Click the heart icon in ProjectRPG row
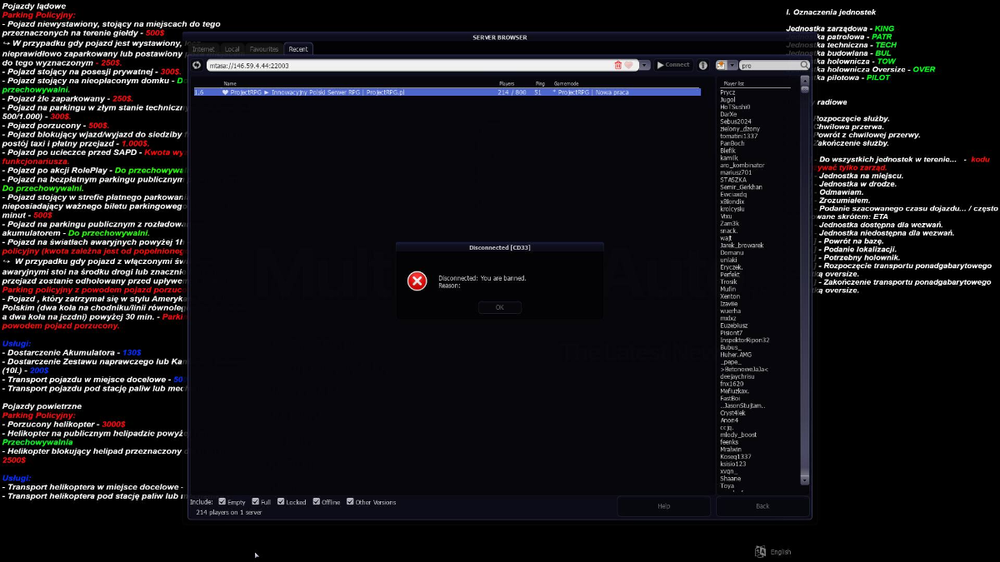The width and height of the screenshot is (1000, 562). pos(225,92)
